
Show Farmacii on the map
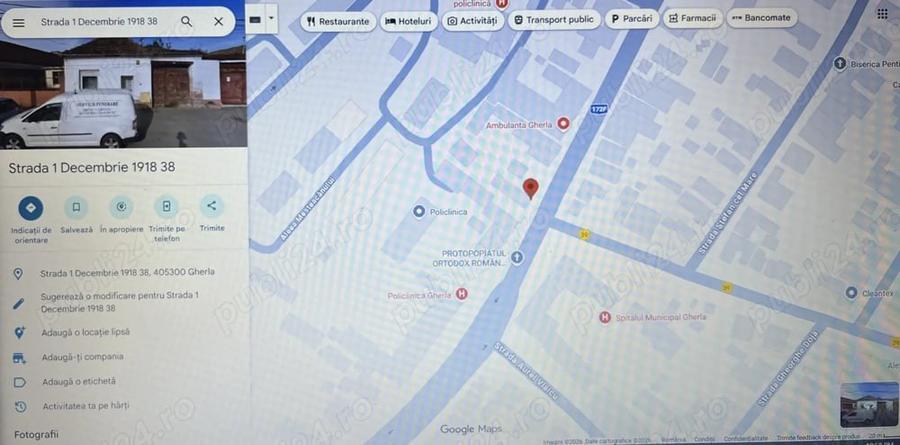coord(693,18)
